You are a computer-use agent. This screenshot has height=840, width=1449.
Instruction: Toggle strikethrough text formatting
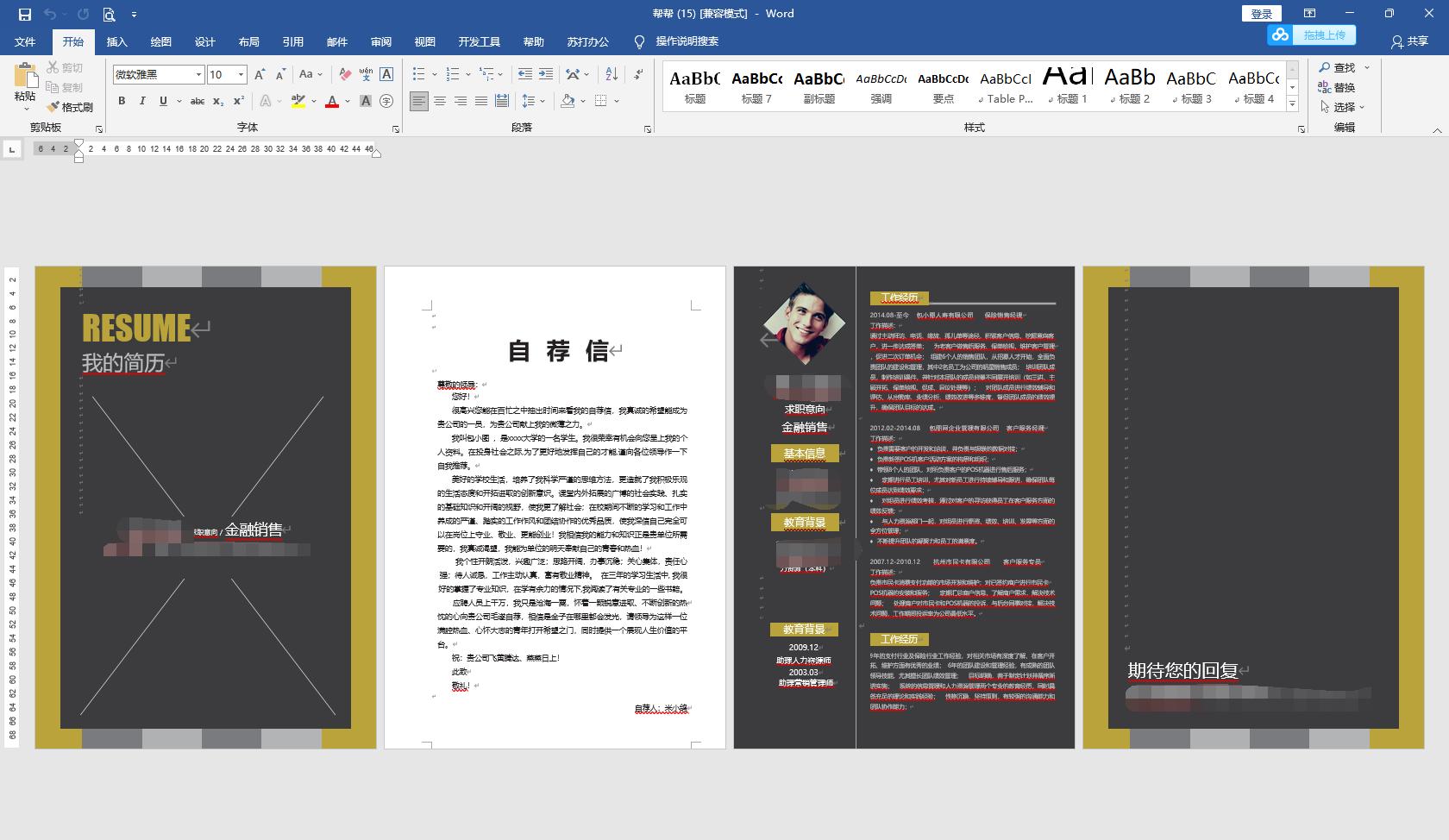(x=198, y=101)
